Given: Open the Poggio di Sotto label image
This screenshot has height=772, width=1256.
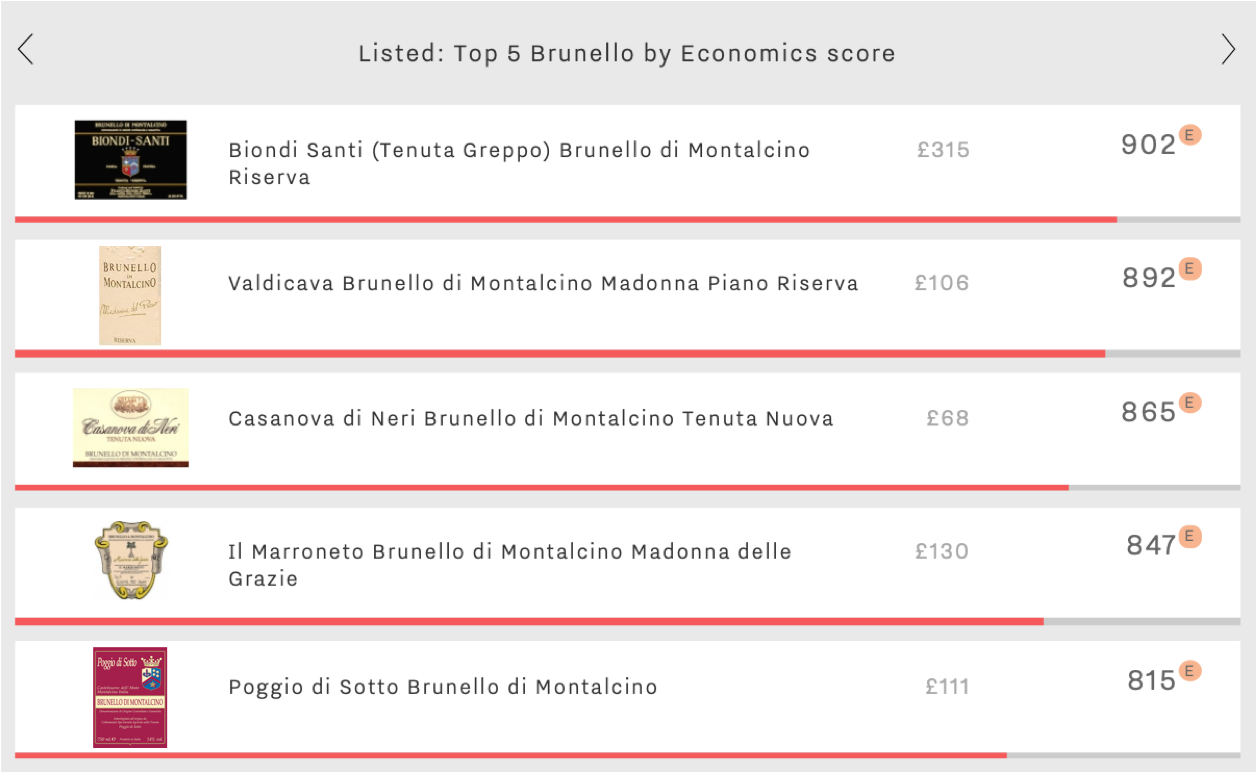Looking at the screenshot, I should coord(130,697).
